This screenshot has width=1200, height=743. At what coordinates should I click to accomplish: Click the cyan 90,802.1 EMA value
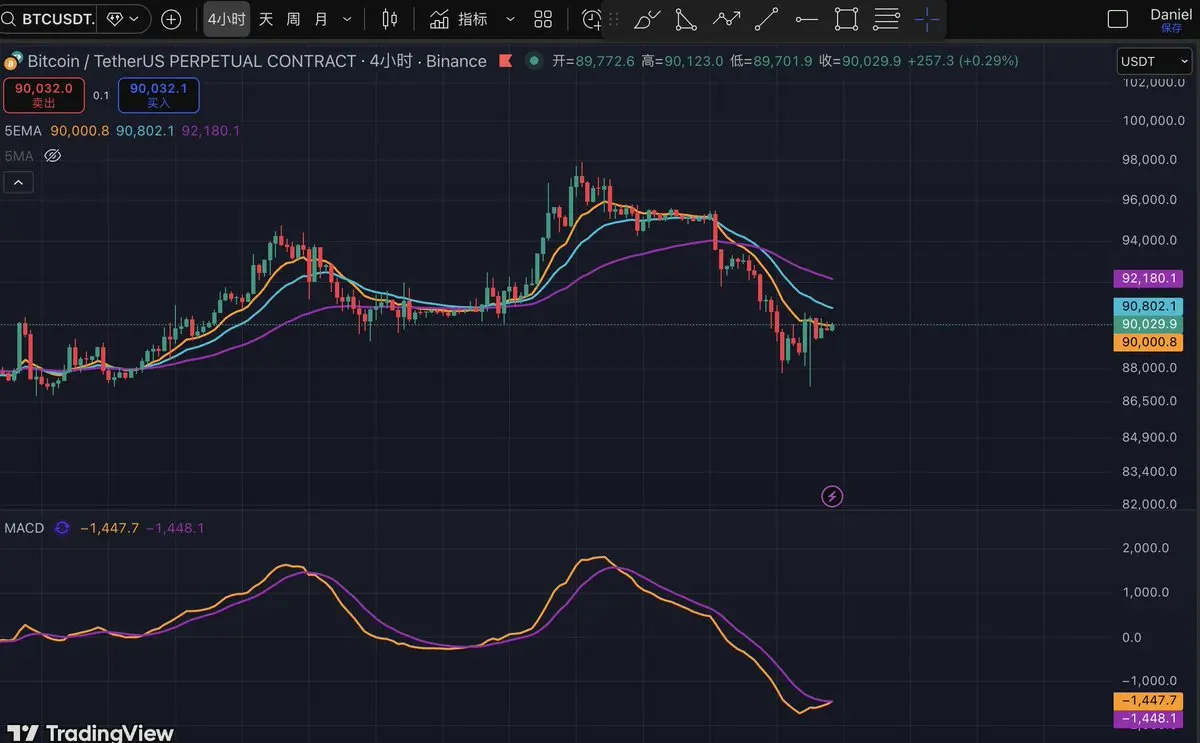[146, 131]
